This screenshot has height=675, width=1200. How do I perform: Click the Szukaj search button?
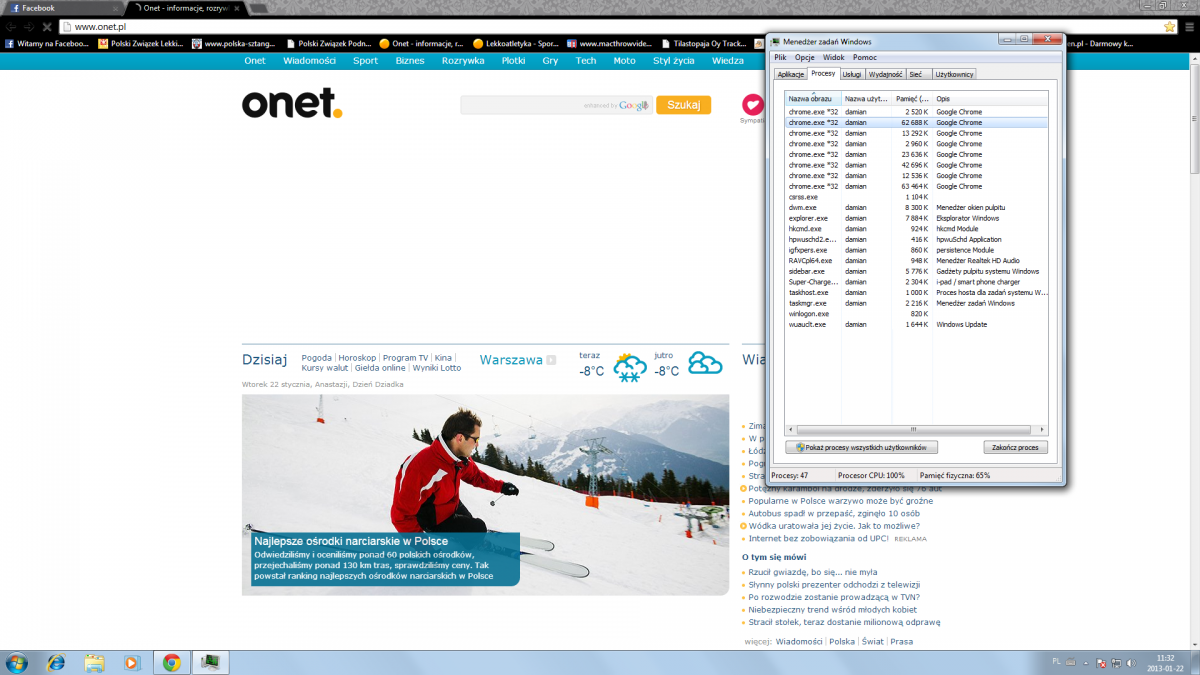(x=683, y=105)
